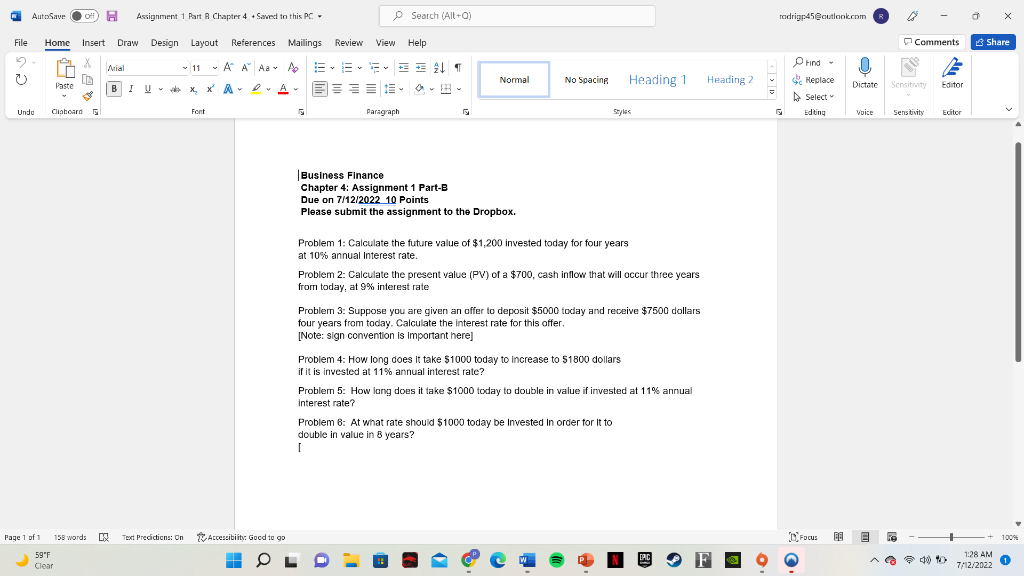Click the Share button
The width and height of the screenshot is (1024, 576).
point(991,42)
